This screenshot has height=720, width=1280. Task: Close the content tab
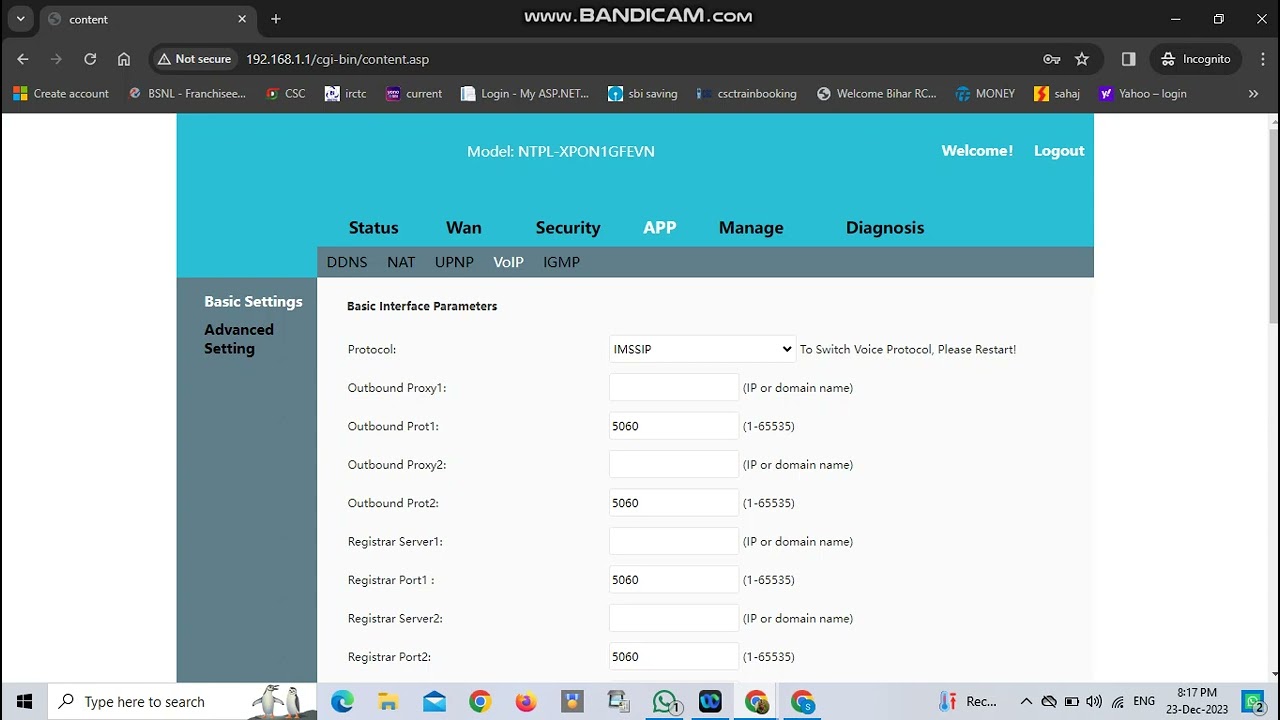coord(242,19)
